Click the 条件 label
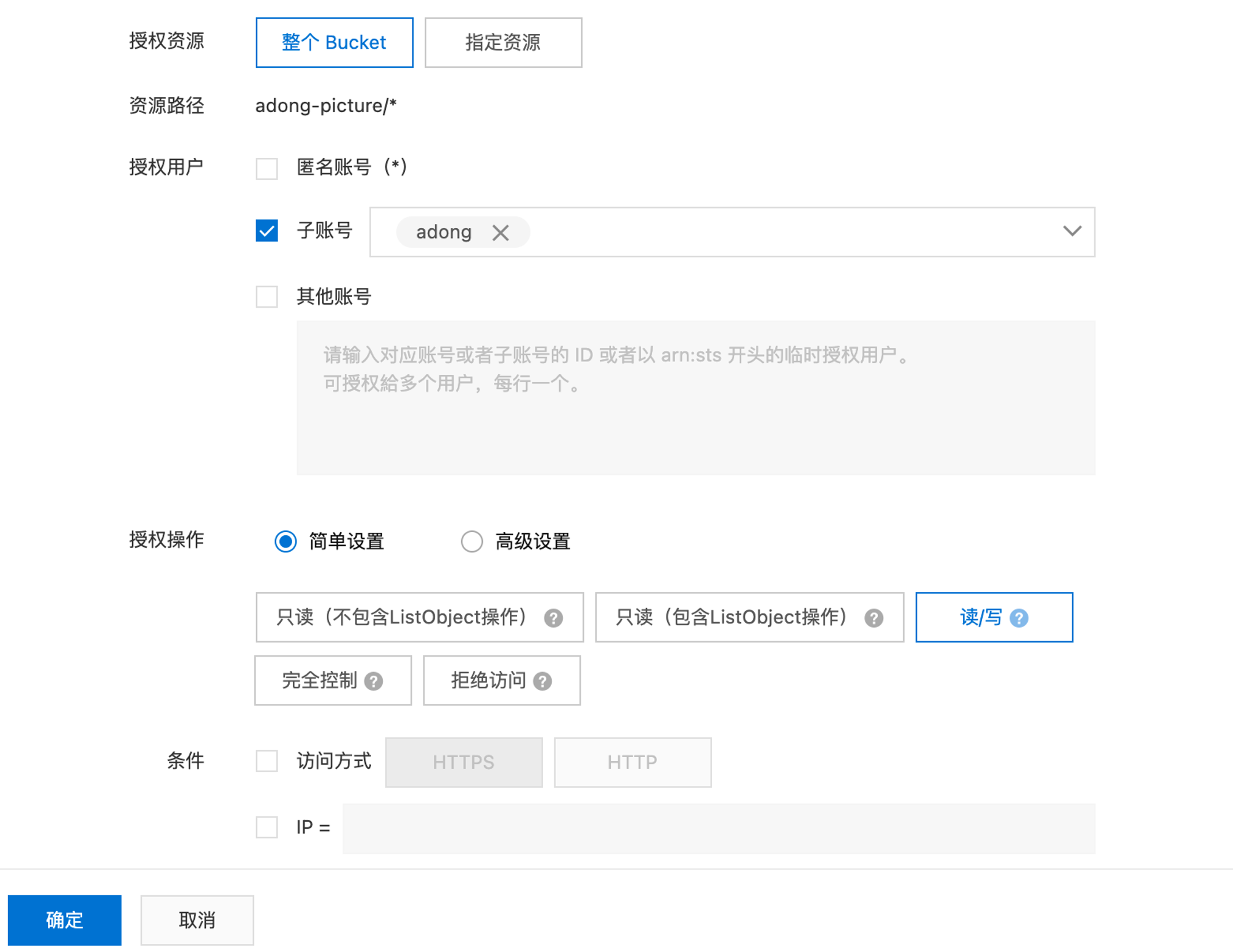The height and width of the screenshot is (952, 1233). tap(185, 760)
